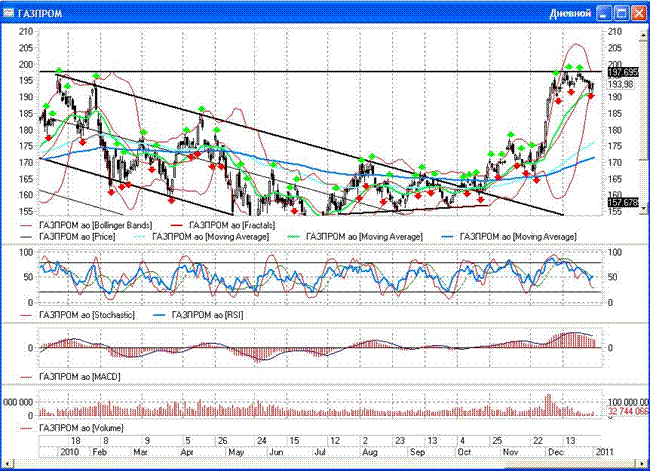Click the Dec month label on time axis
The height and width of the screenshot is (471, 650).
tap(555, 452)
